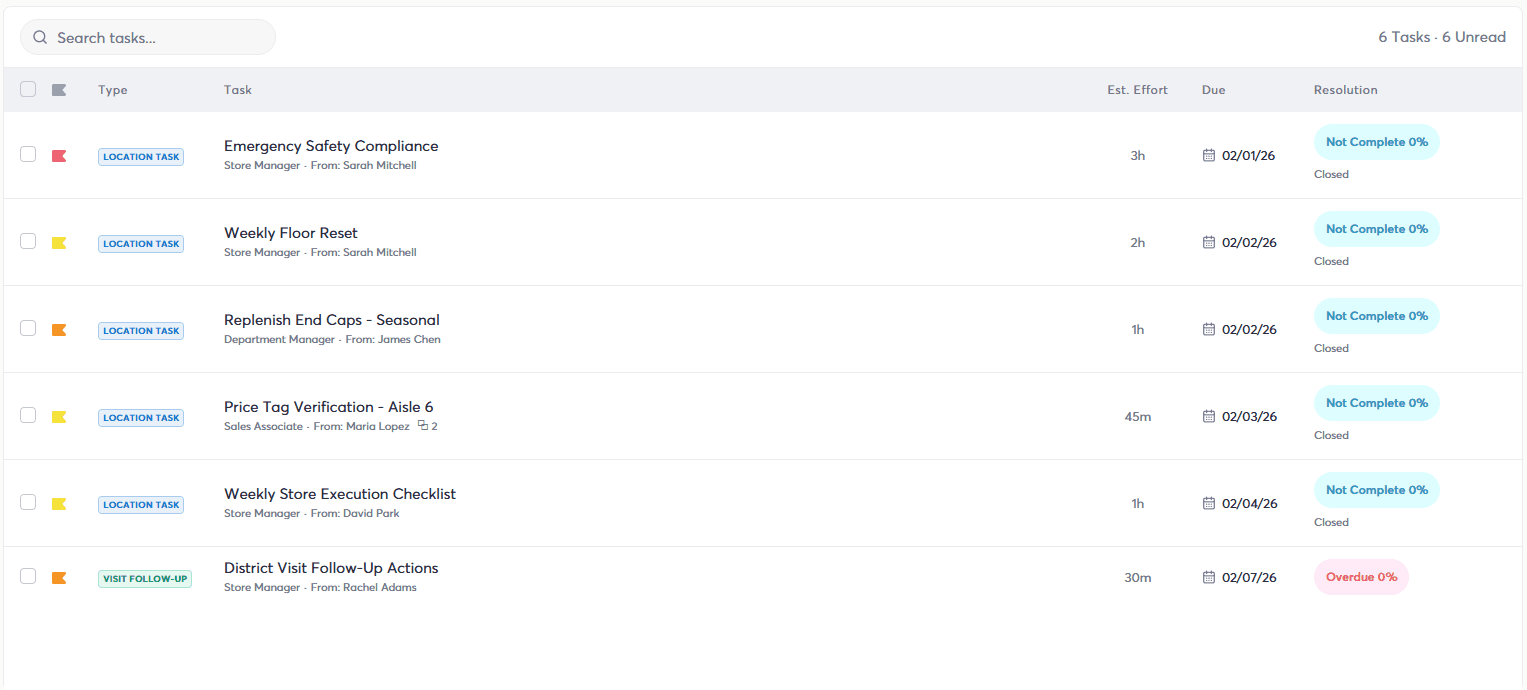Select the checkbox for Price Tag Verification row
Screen dimensions: 1527x690
tap(28, 415)
